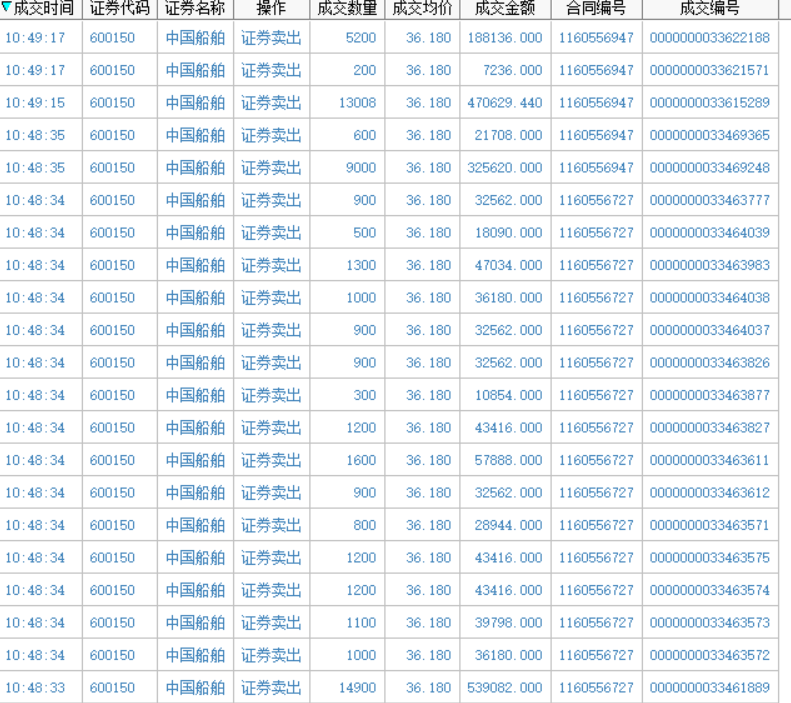Click quantity 1100 cell
Screen dimensions: 791x703
[361, 623]
